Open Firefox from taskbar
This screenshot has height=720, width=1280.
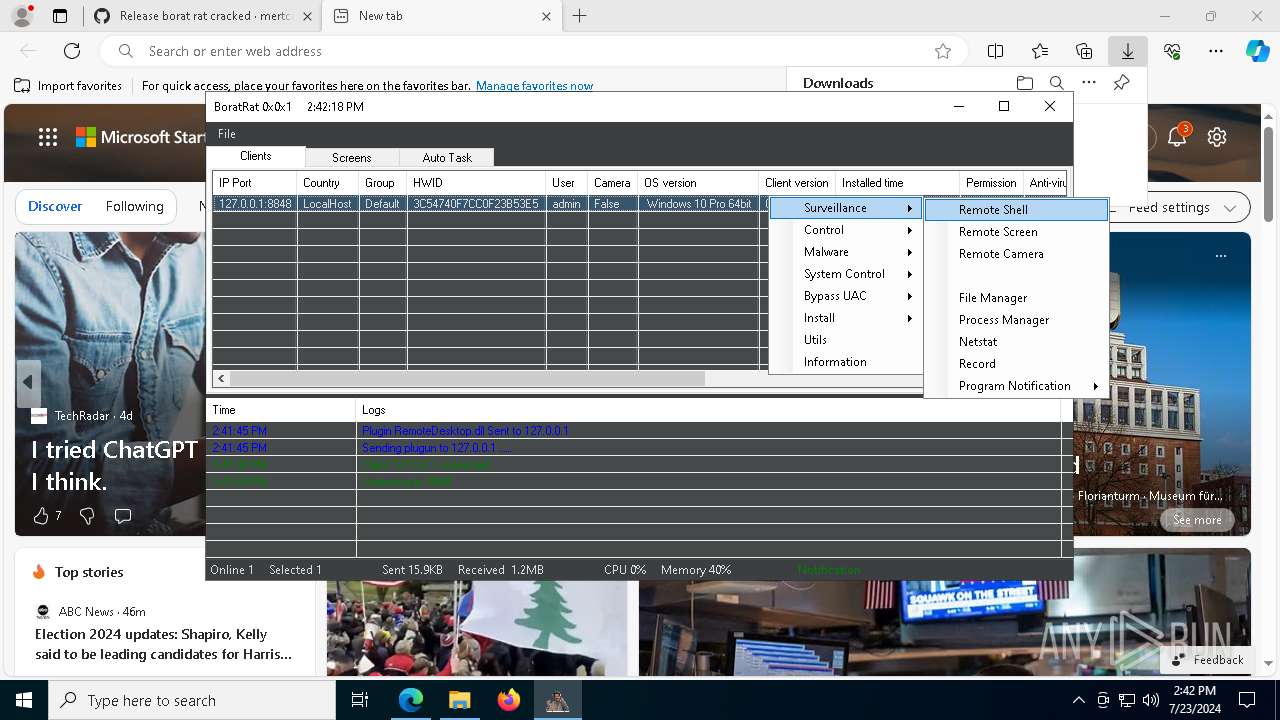click(508, 700)
